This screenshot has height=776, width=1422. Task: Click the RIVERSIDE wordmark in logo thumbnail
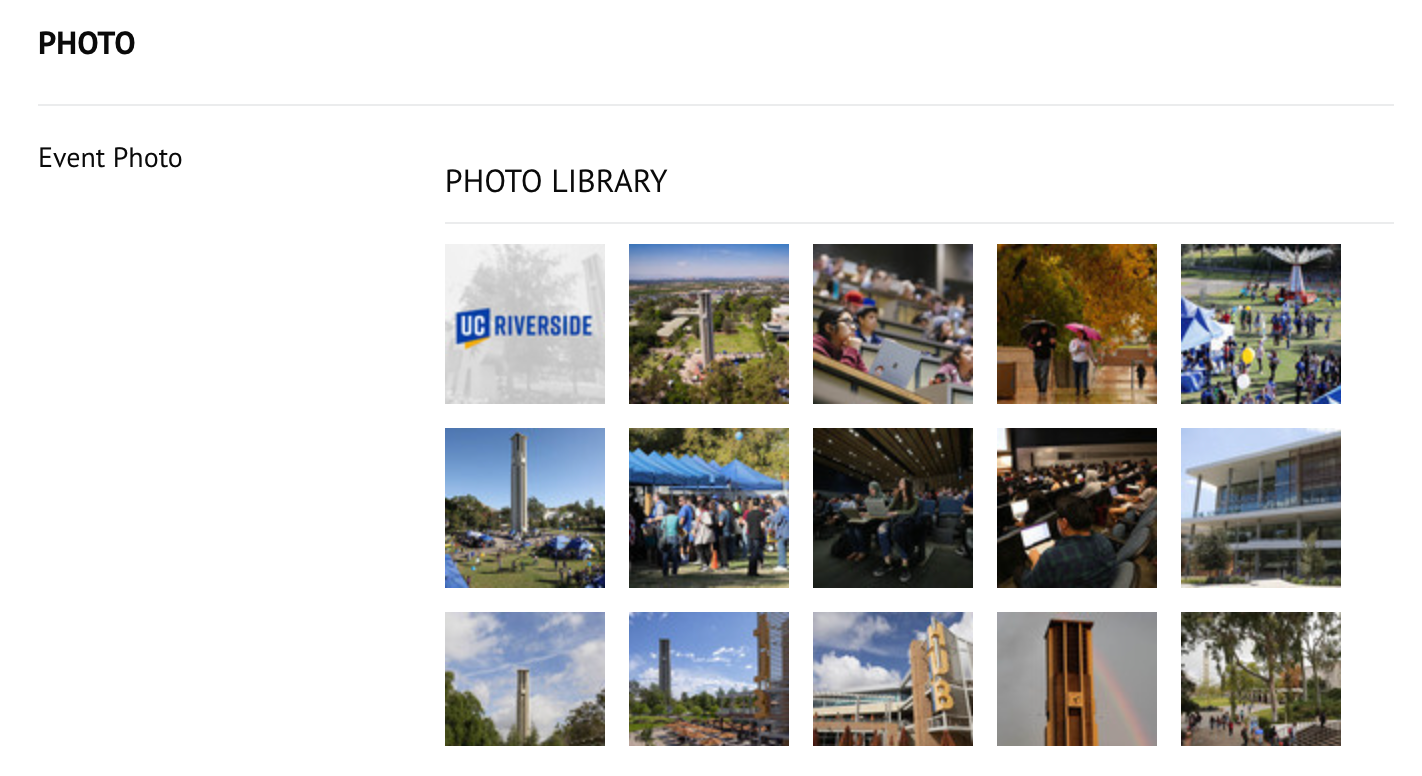[543, 325]
